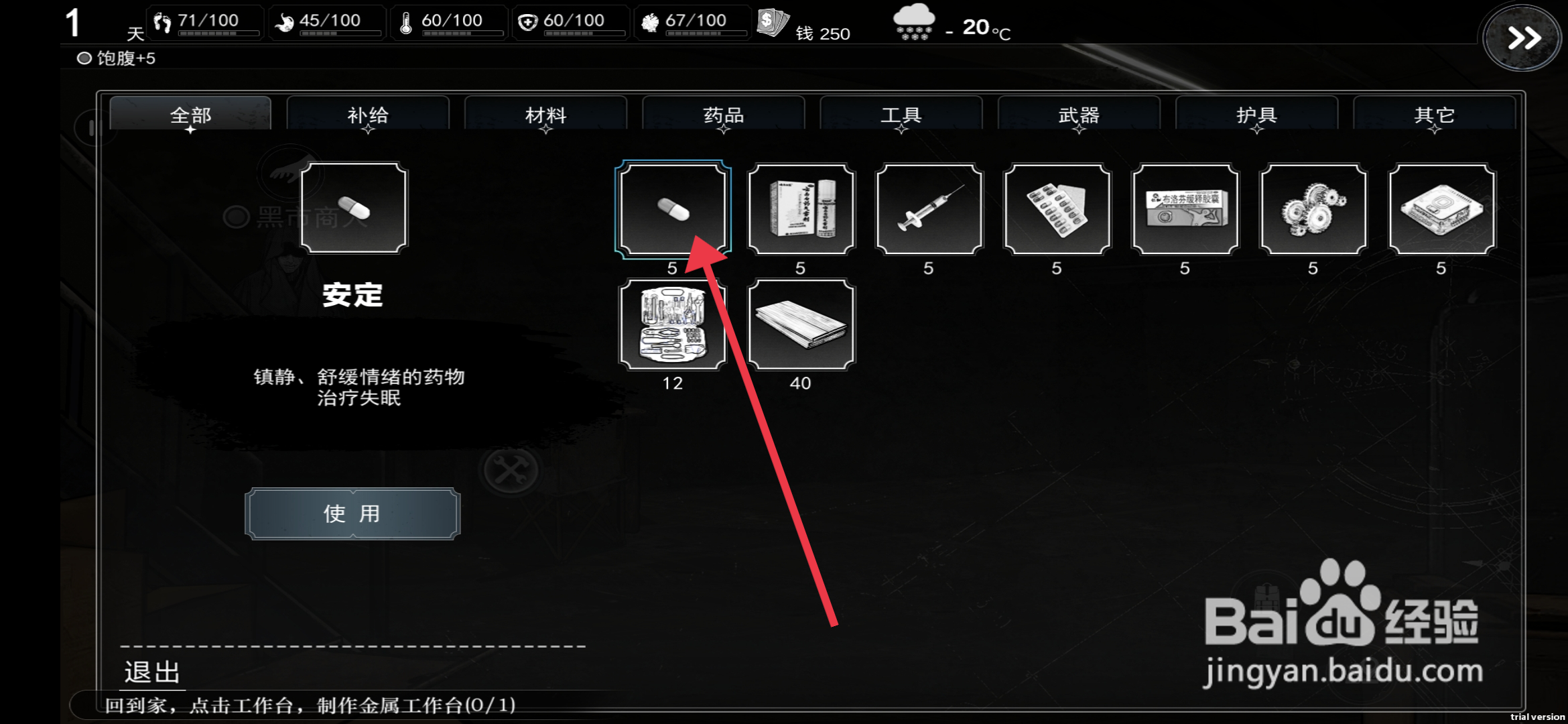Click the selected item preview thumbnail
Image resolution: width=1568 pixels, height=724 pixels.
click(354, 208)
